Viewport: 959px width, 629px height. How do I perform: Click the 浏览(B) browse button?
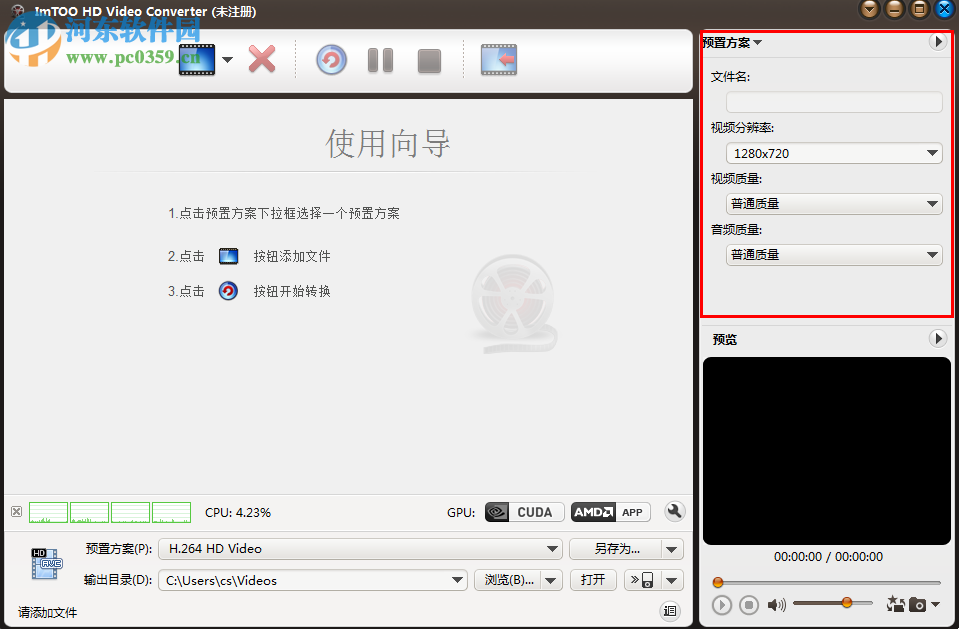point(507,579)
